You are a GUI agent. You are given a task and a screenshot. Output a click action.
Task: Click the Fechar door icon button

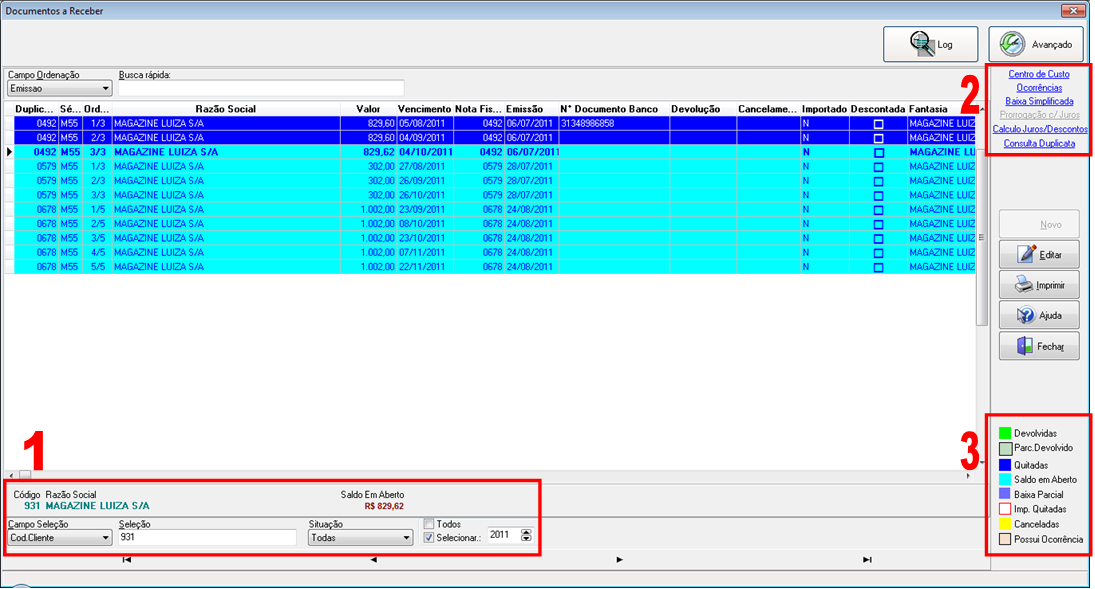pos(1039,346)
